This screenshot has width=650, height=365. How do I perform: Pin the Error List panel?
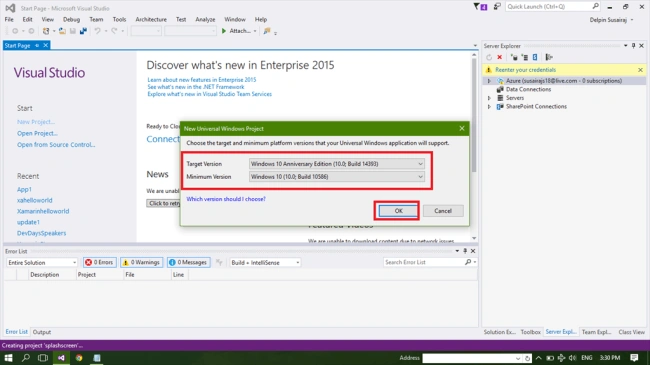click(465, 251)
